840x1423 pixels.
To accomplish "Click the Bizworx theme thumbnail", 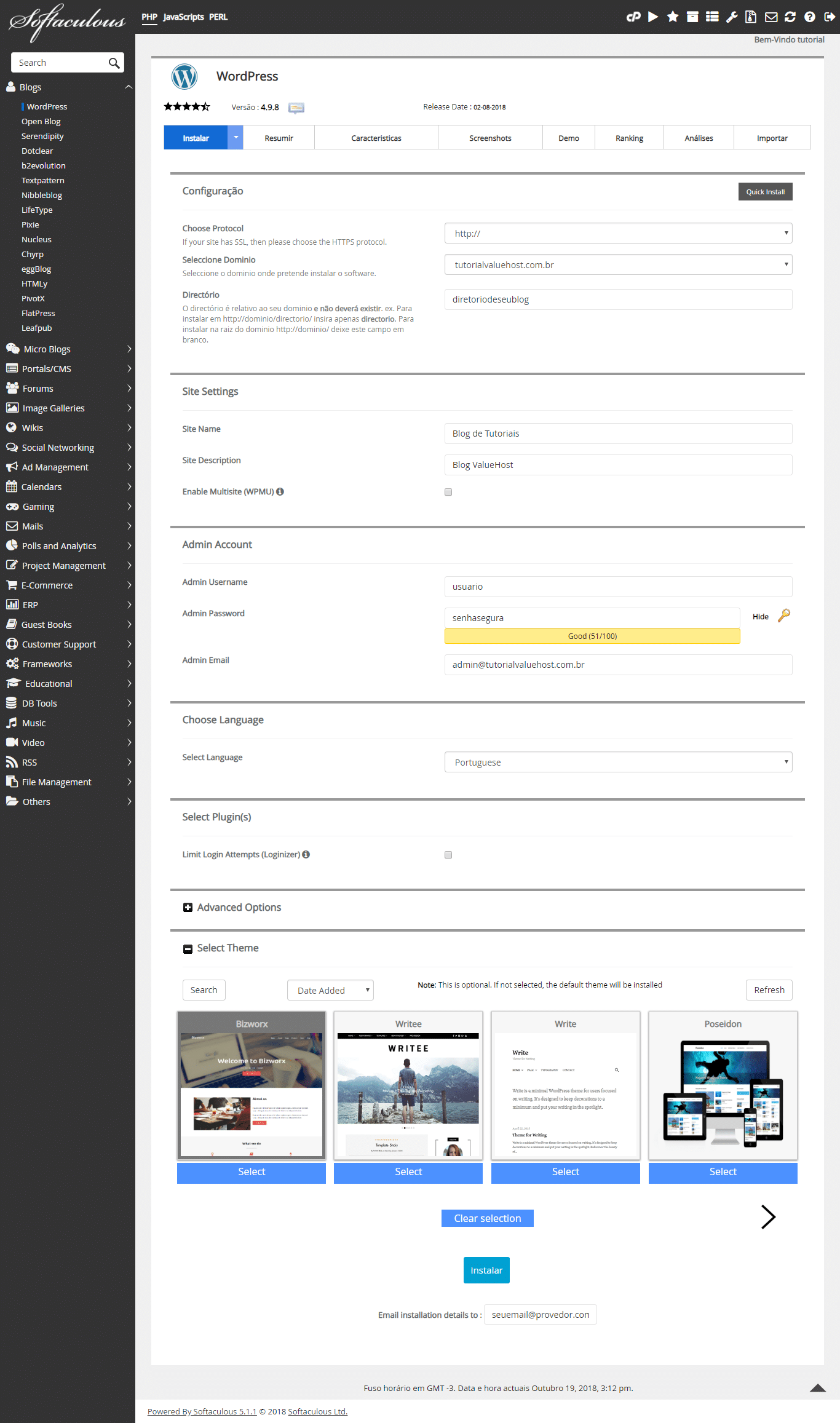I will (252, 1086).
